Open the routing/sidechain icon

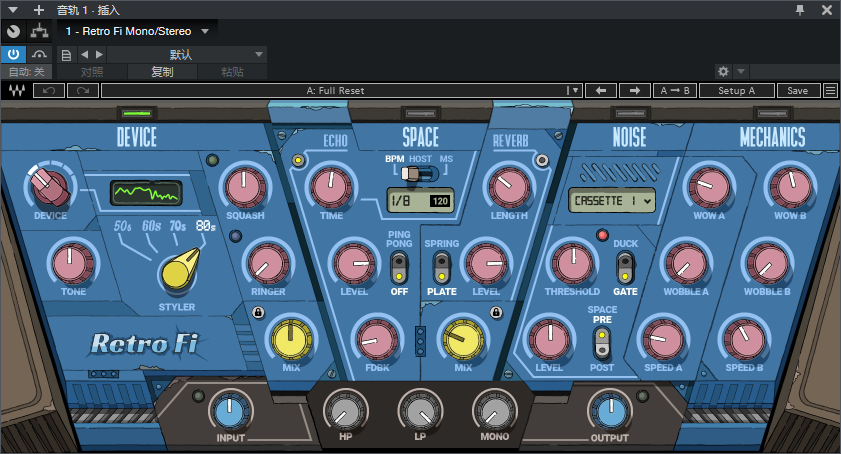[39, 31]
